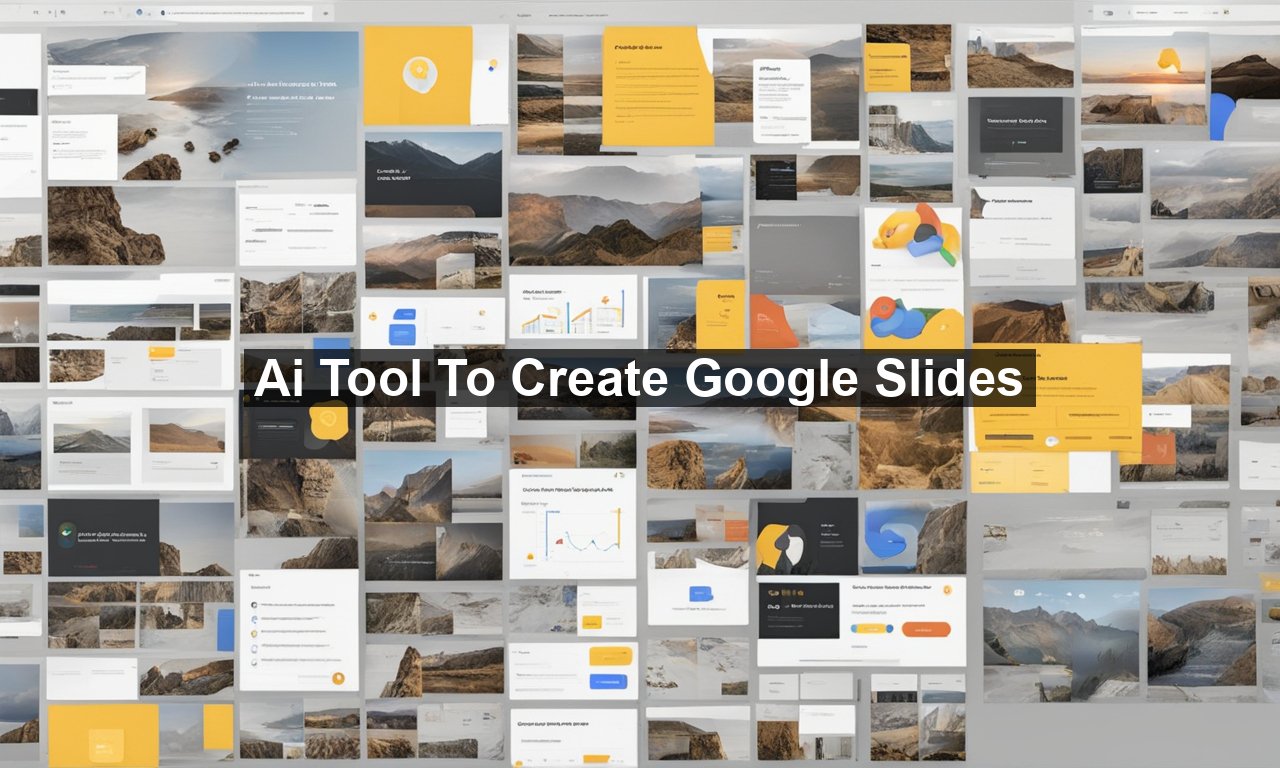Open the line graph slide thumbnail

click(x=573, y=523)
